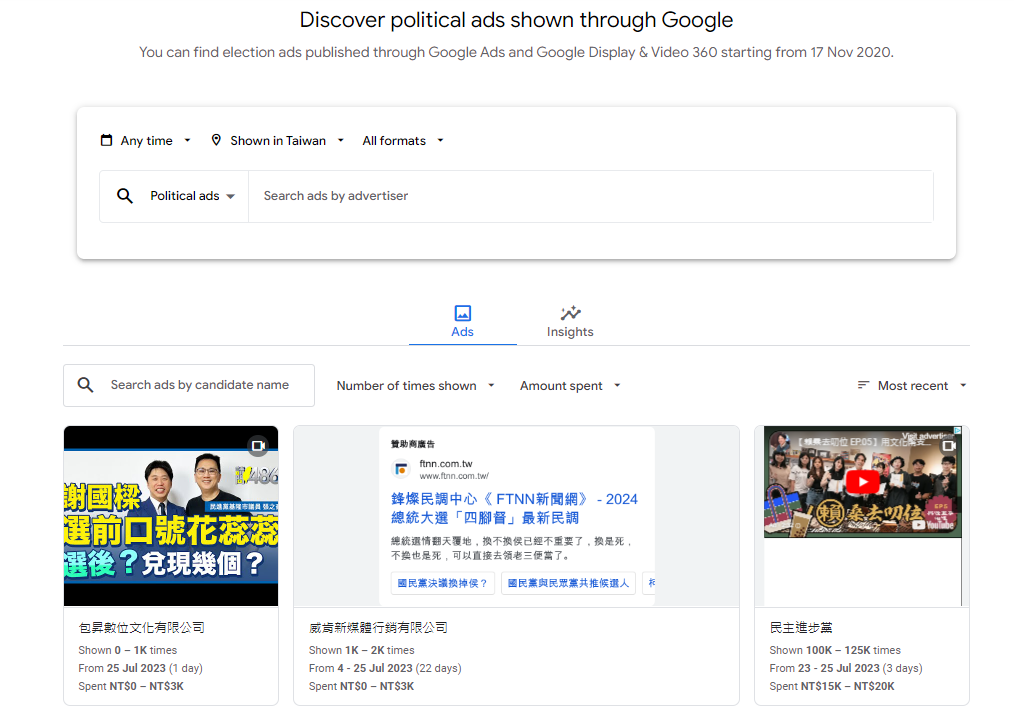Click the ad description text 總統選情翻天覆地
This screenshot has width=1014, height=710.
click(512, 548)
